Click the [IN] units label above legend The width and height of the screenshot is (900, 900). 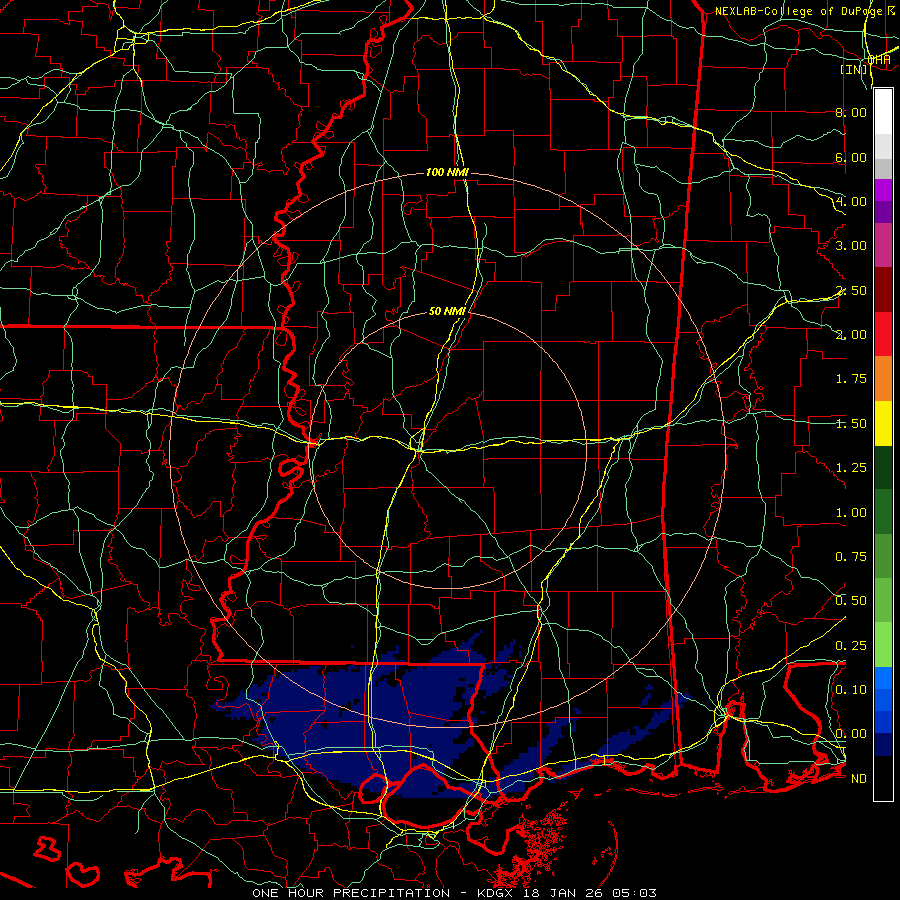[855, 69]
